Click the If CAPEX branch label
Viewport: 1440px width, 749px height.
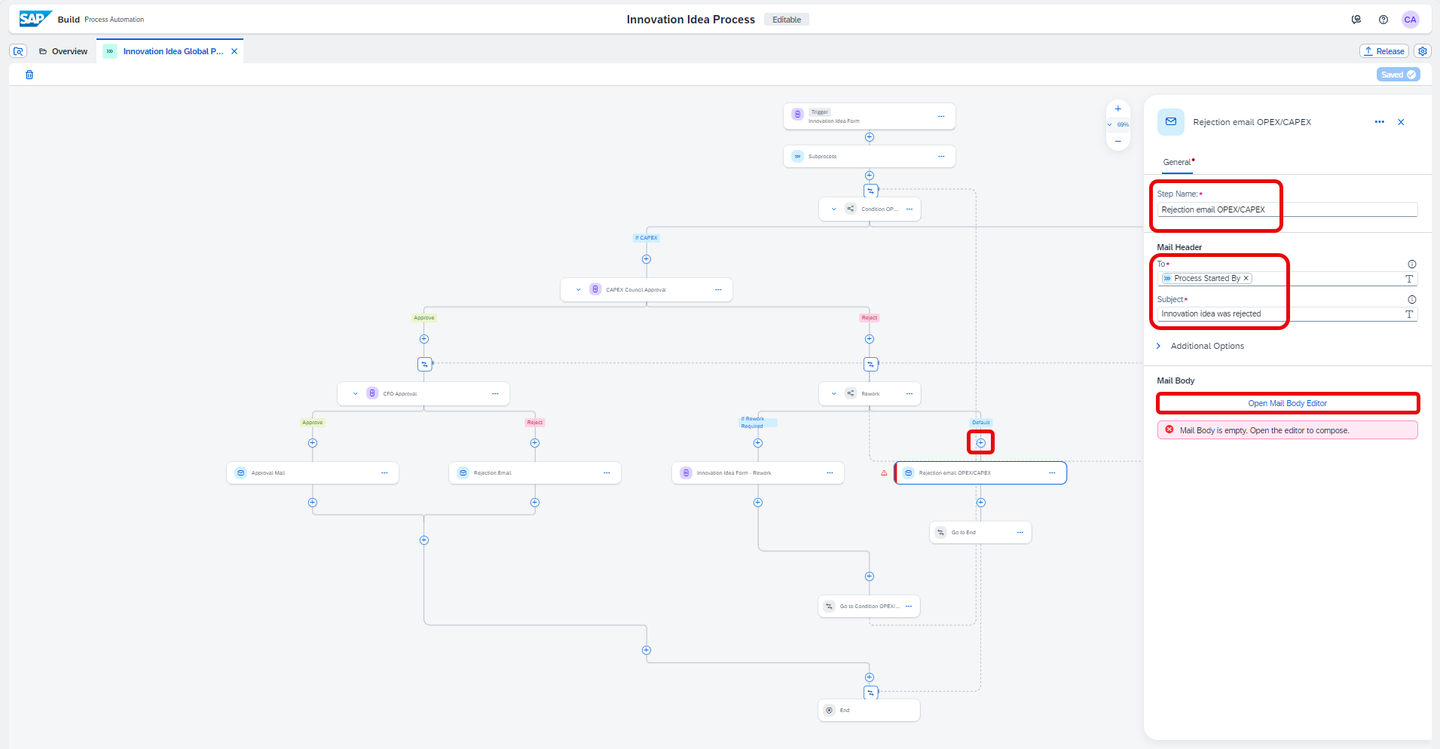coord(646,238)
